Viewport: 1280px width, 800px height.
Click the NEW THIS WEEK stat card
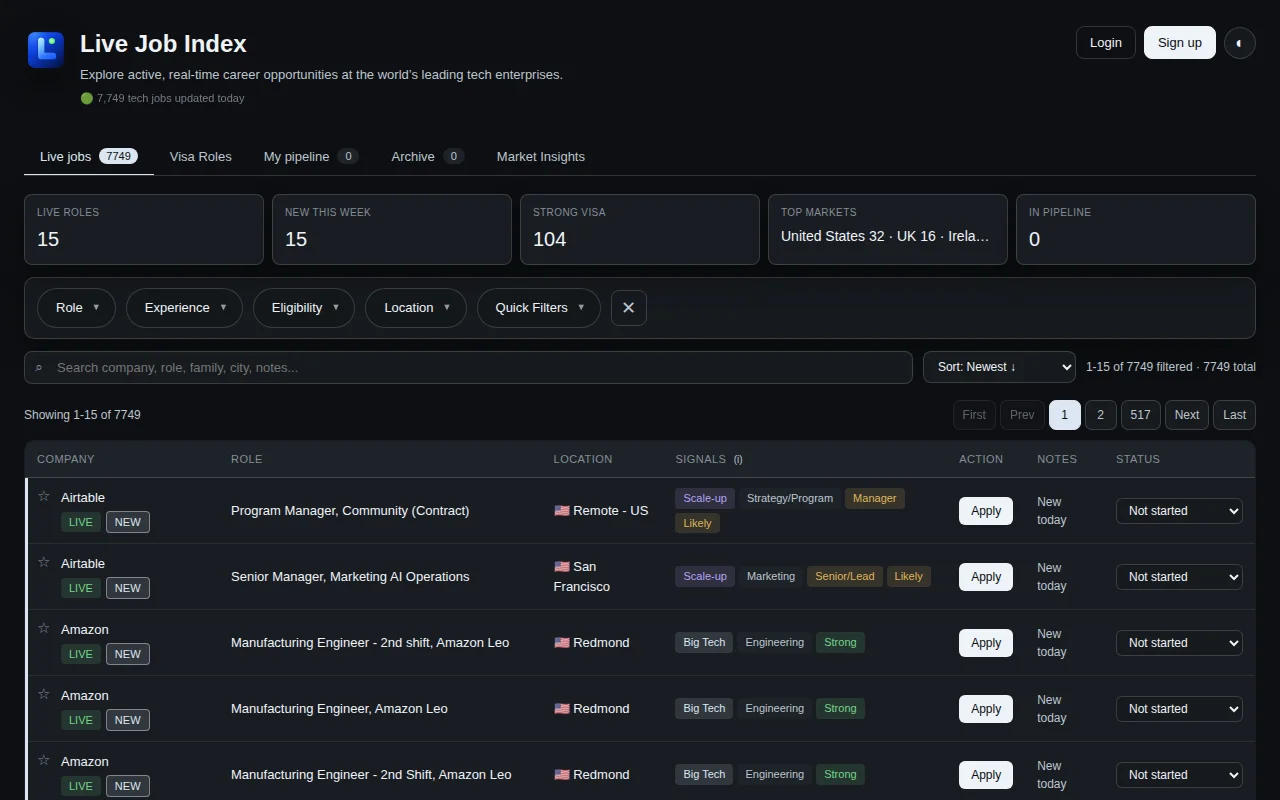click(392, 230)
